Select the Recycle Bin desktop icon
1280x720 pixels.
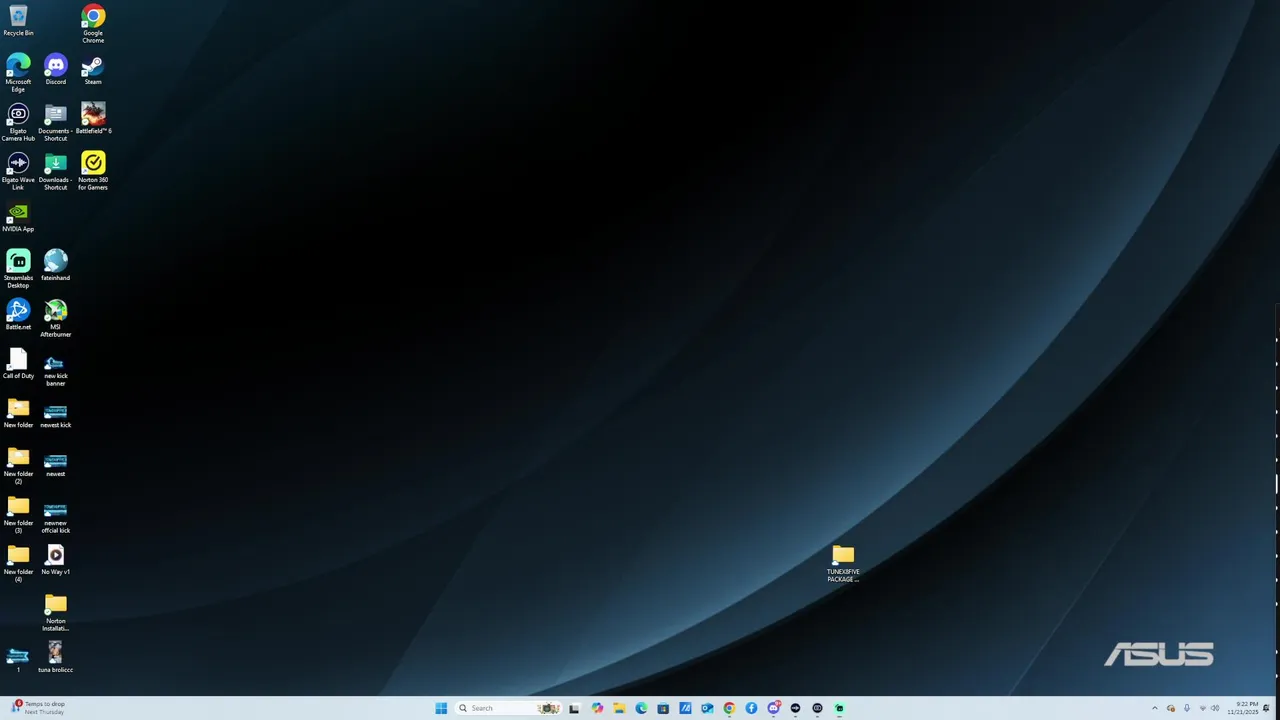(18, 20)
